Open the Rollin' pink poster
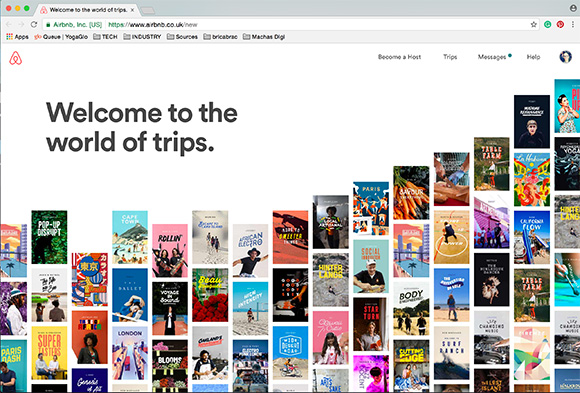The width and height of the screenshot is (580, 393). point(170,251)
